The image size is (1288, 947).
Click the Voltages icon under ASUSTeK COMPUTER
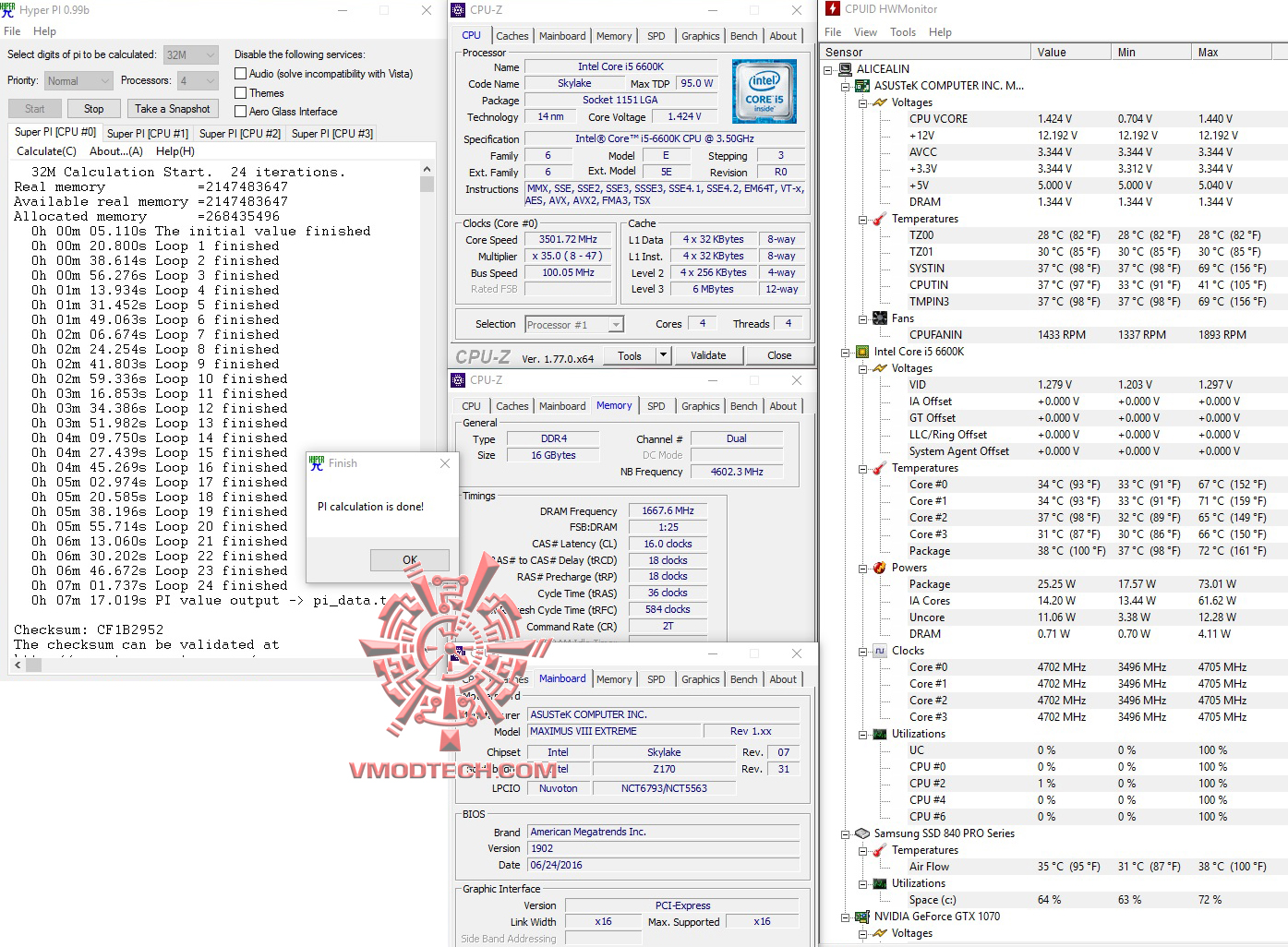tap(880, 102)
